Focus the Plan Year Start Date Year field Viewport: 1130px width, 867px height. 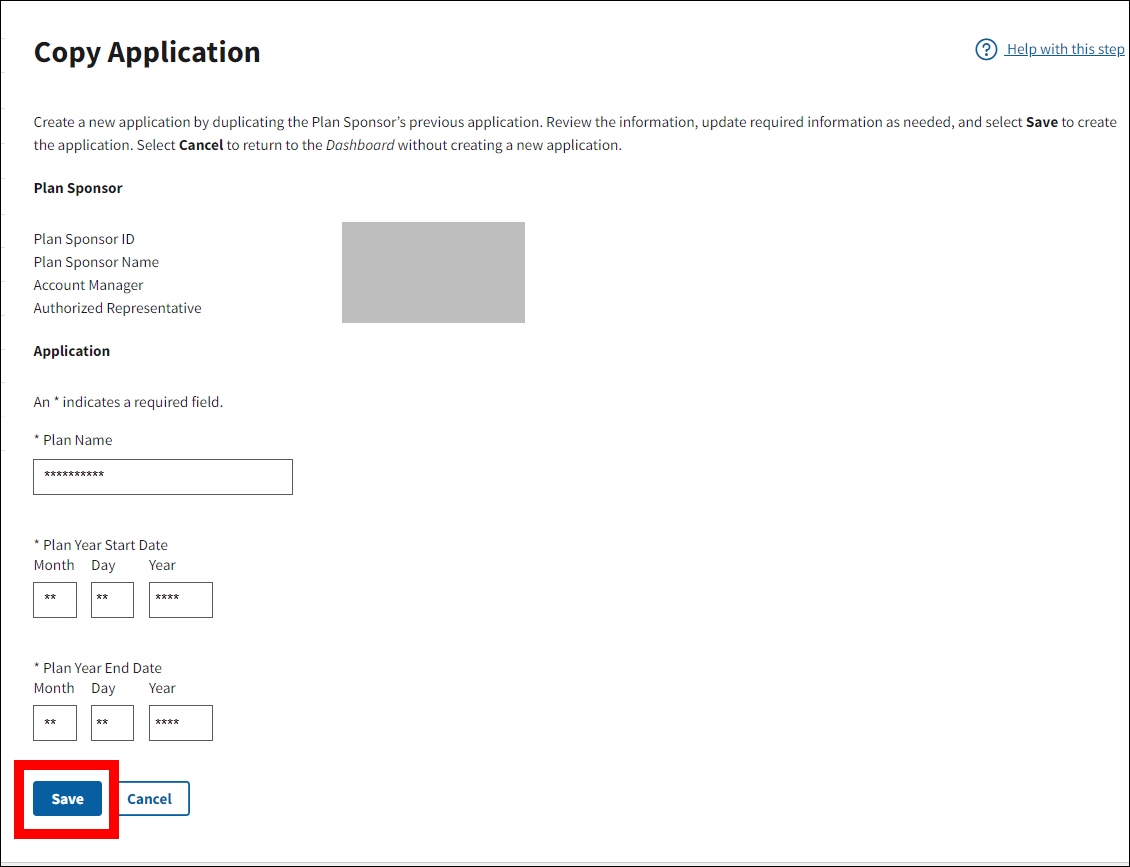[181, 600]
